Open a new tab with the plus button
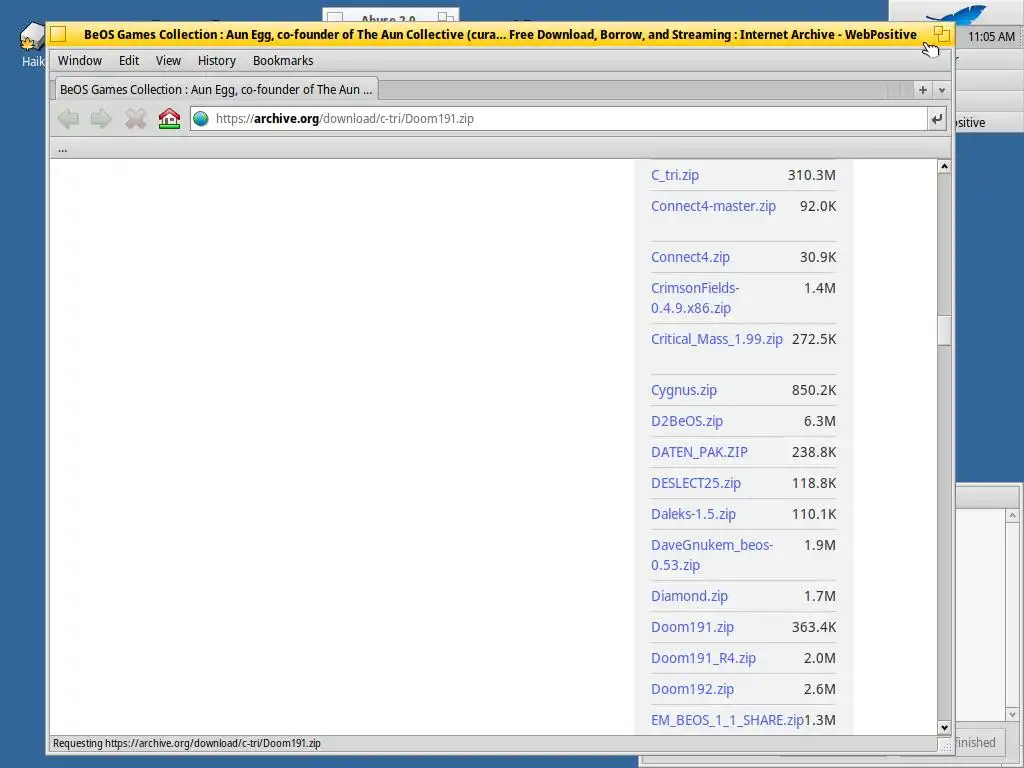This screenshot has height=768, width=1024. pyautogui.click(x=923, y=90)
